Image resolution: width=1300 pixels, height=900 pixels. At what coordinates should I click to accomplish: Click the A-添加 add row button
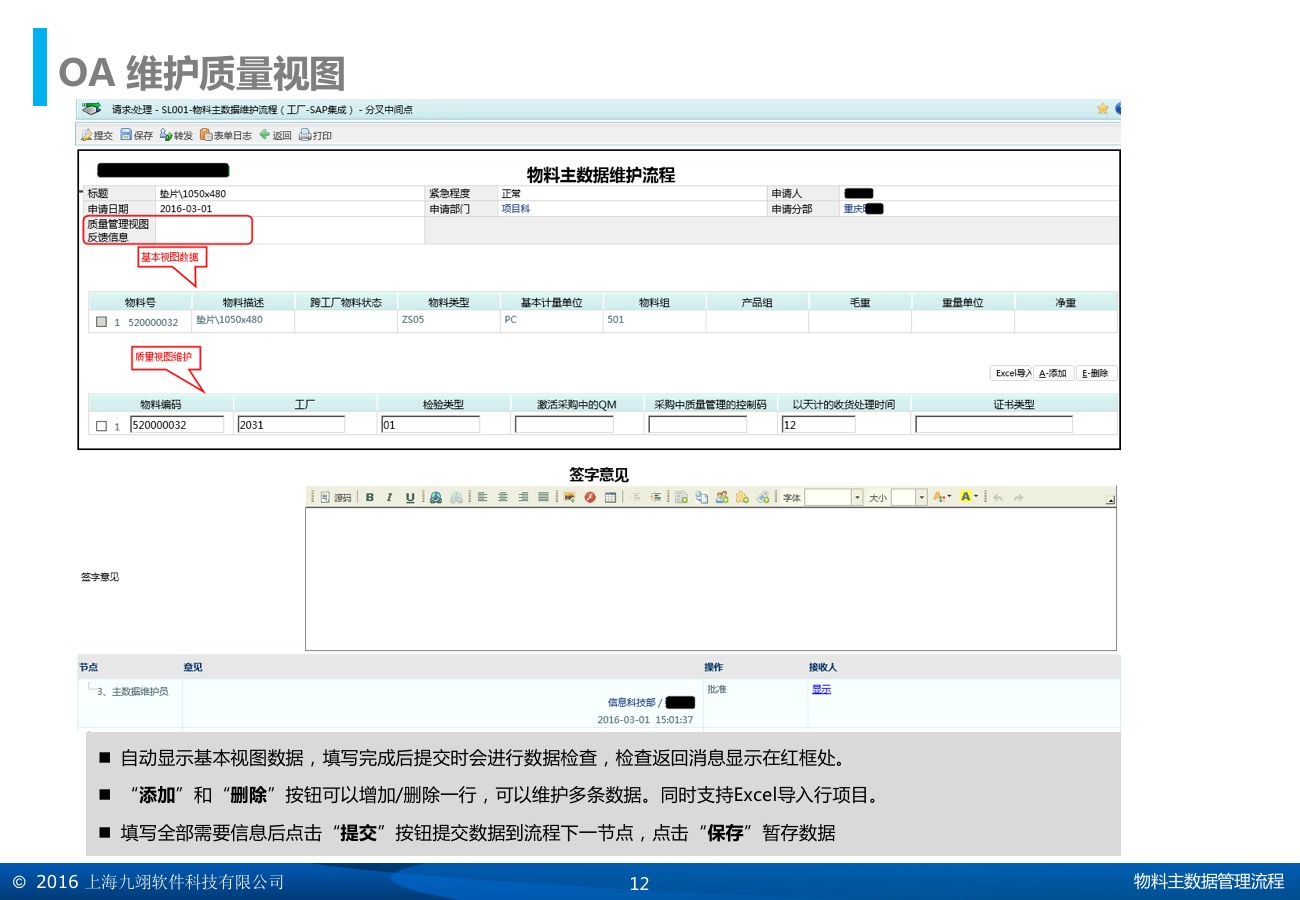coord(1053,373)
